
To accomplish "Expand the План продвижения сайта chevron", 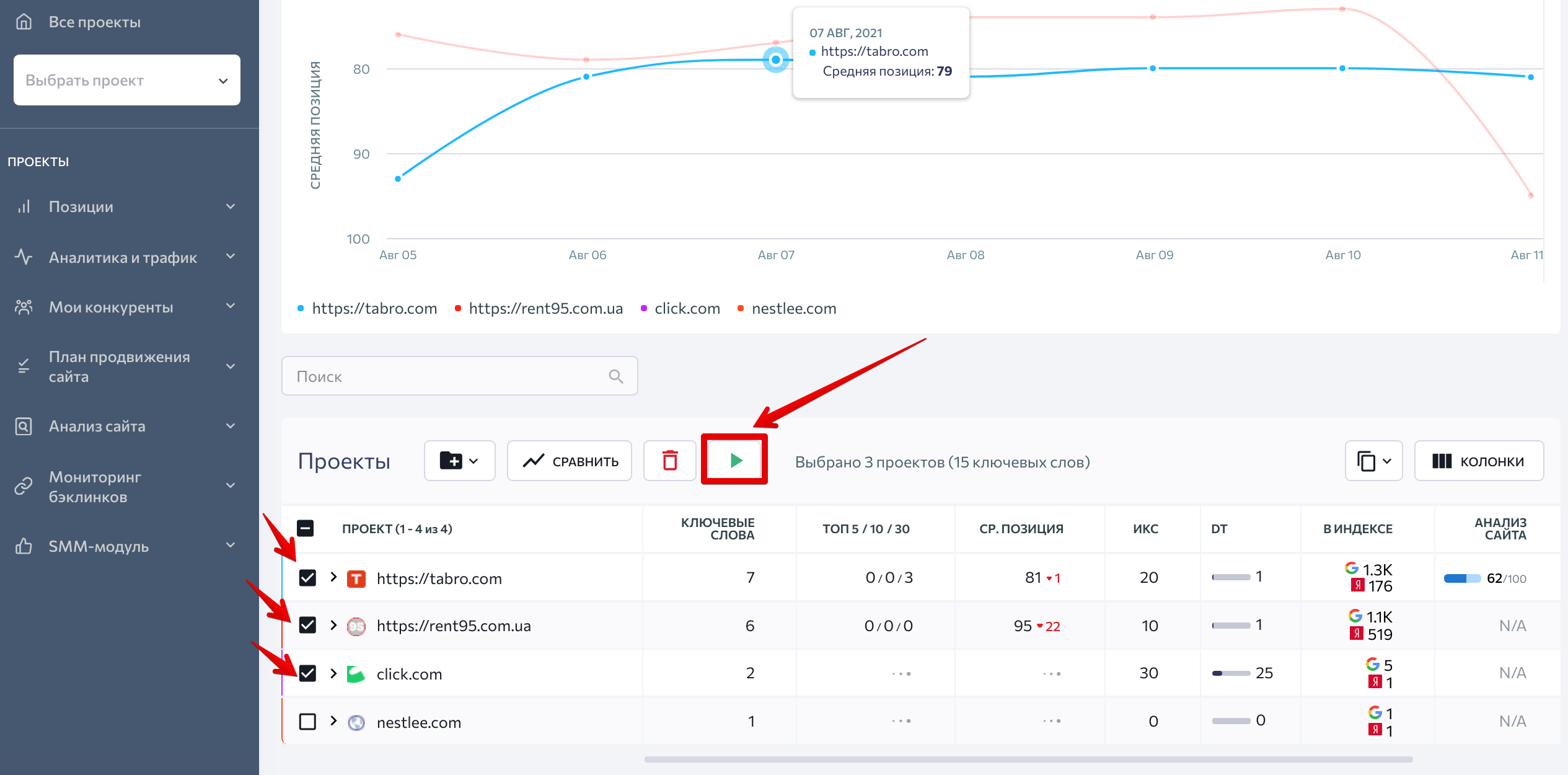I will pyautogui.click(x=231, y=366).
